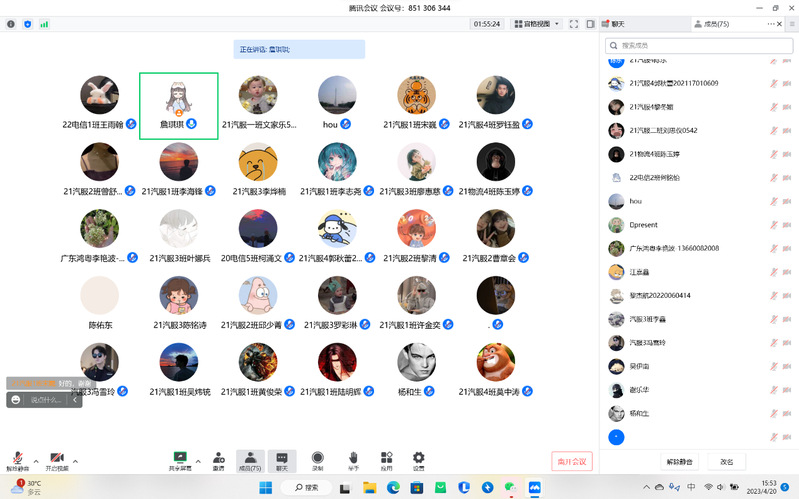Open the 宫格视图 layout dropdown
799x499 pixels.
(535, 23)
